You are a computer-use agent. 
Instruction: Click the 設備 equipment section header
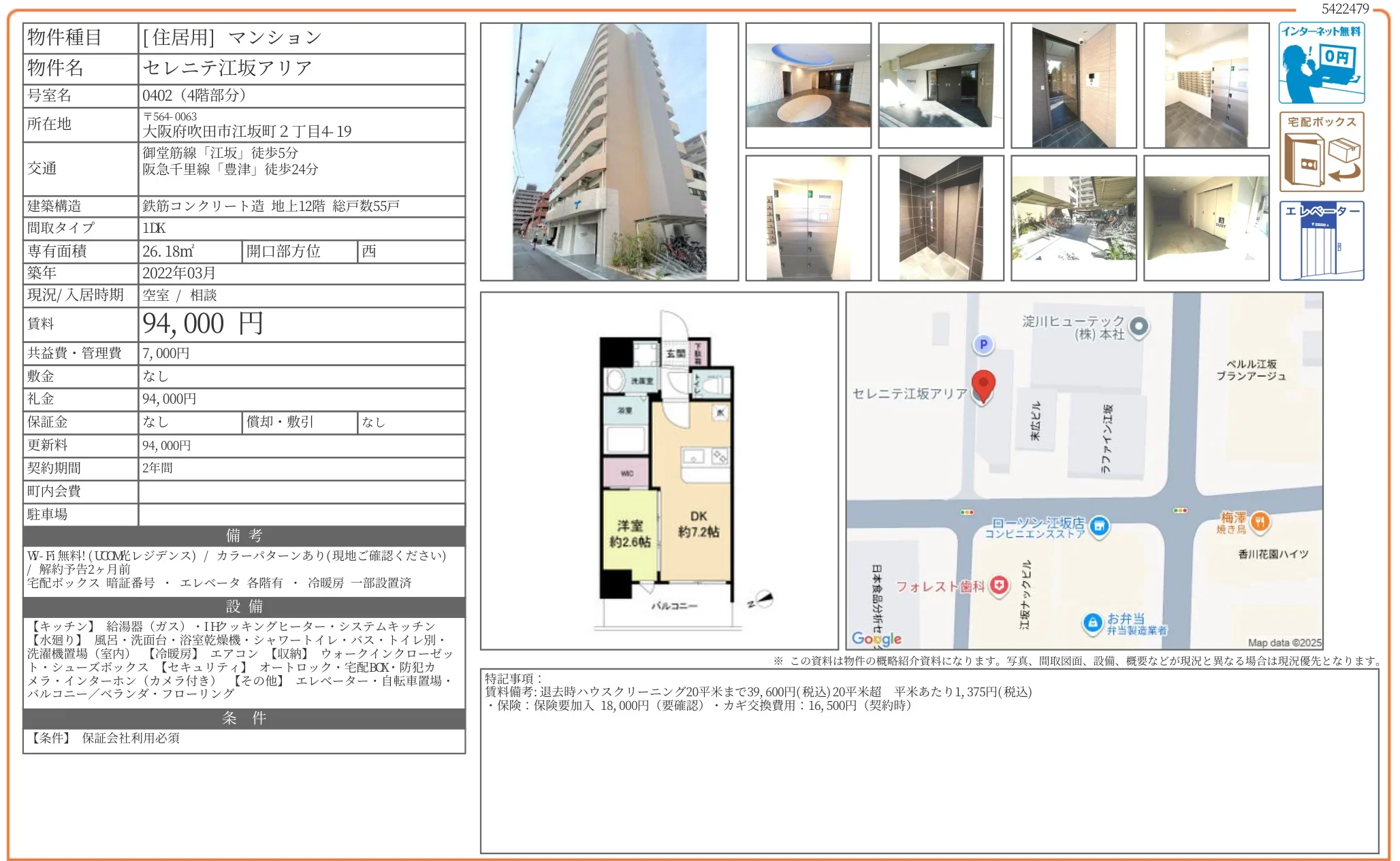[x=243, y=608]
